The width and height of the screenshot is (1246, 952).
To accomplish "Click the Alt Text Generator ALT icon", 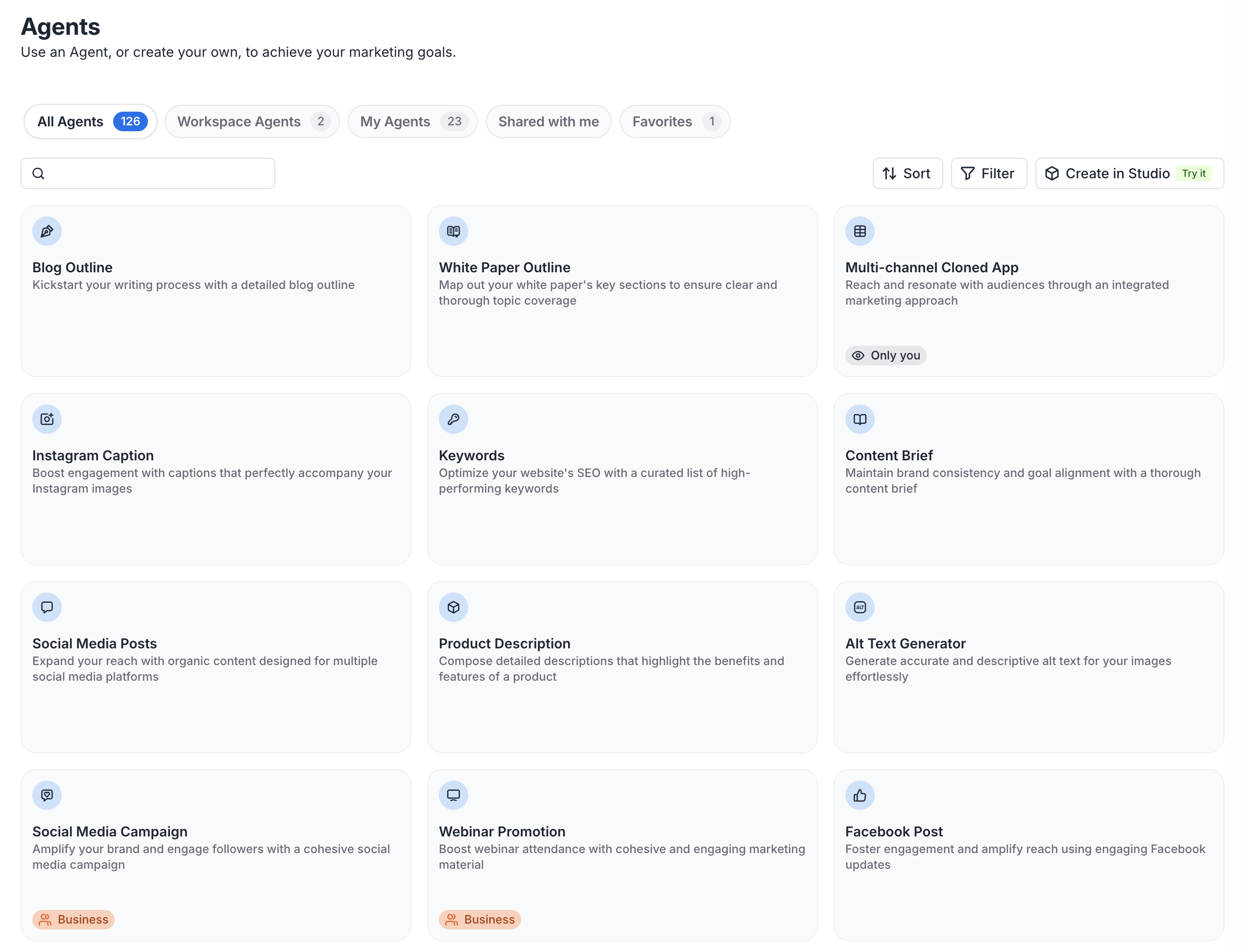I will pyautogui.click(x=860, y=607).
